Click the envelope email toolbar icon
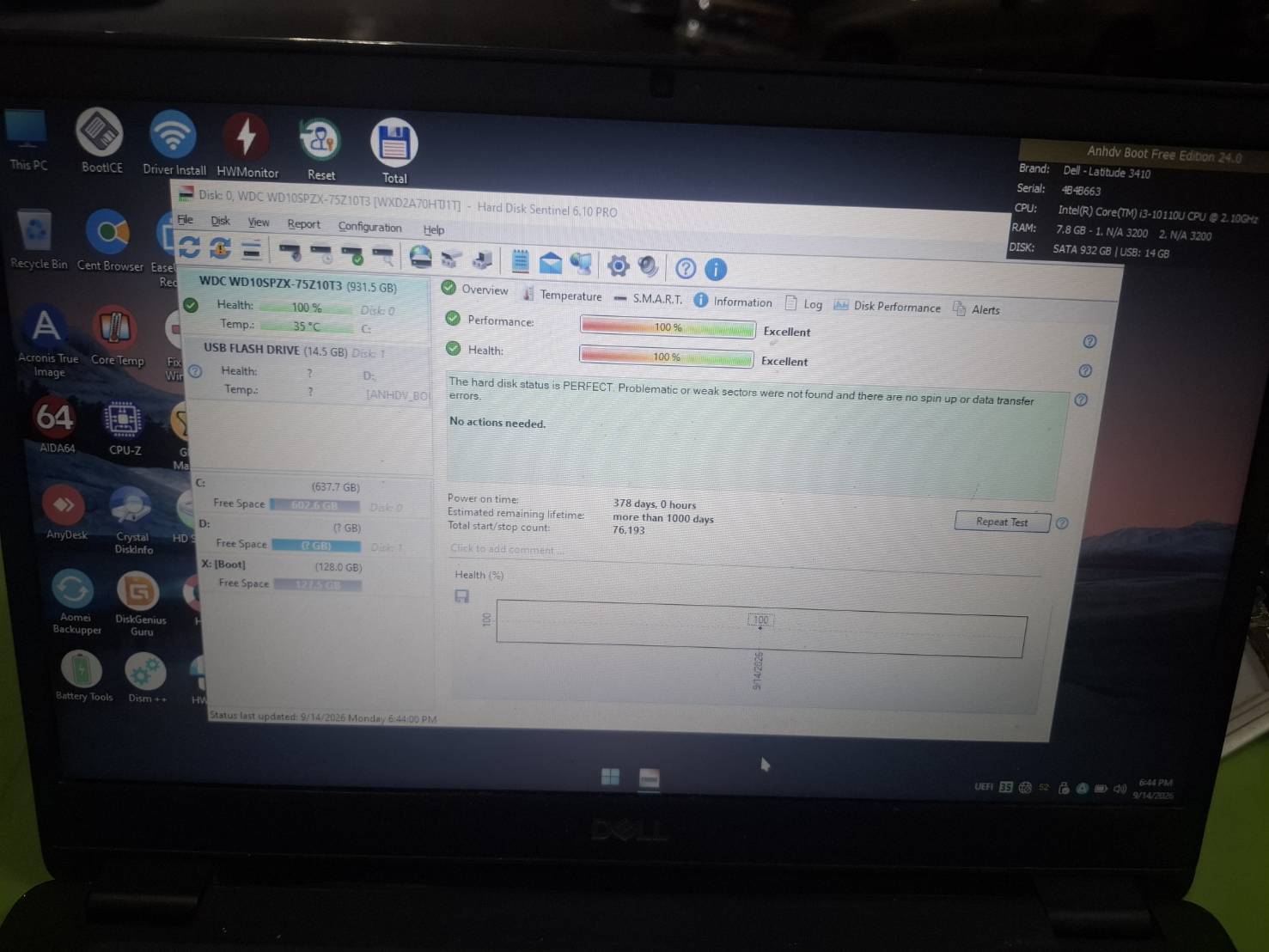The height and width of the screenshot is (952, 1269). 550,262
